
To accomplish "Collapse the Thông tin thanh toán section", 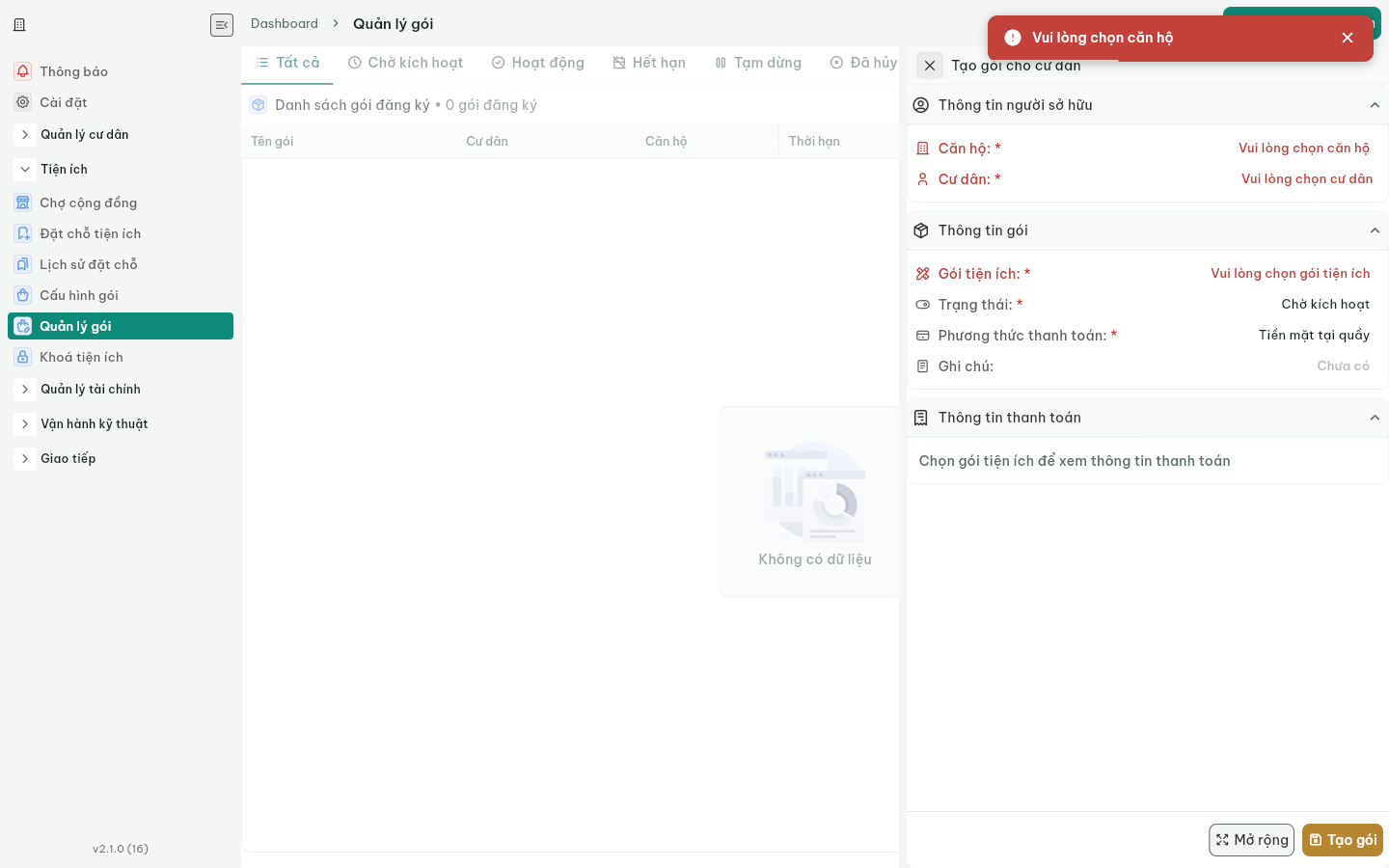I will click(1375, 418).
